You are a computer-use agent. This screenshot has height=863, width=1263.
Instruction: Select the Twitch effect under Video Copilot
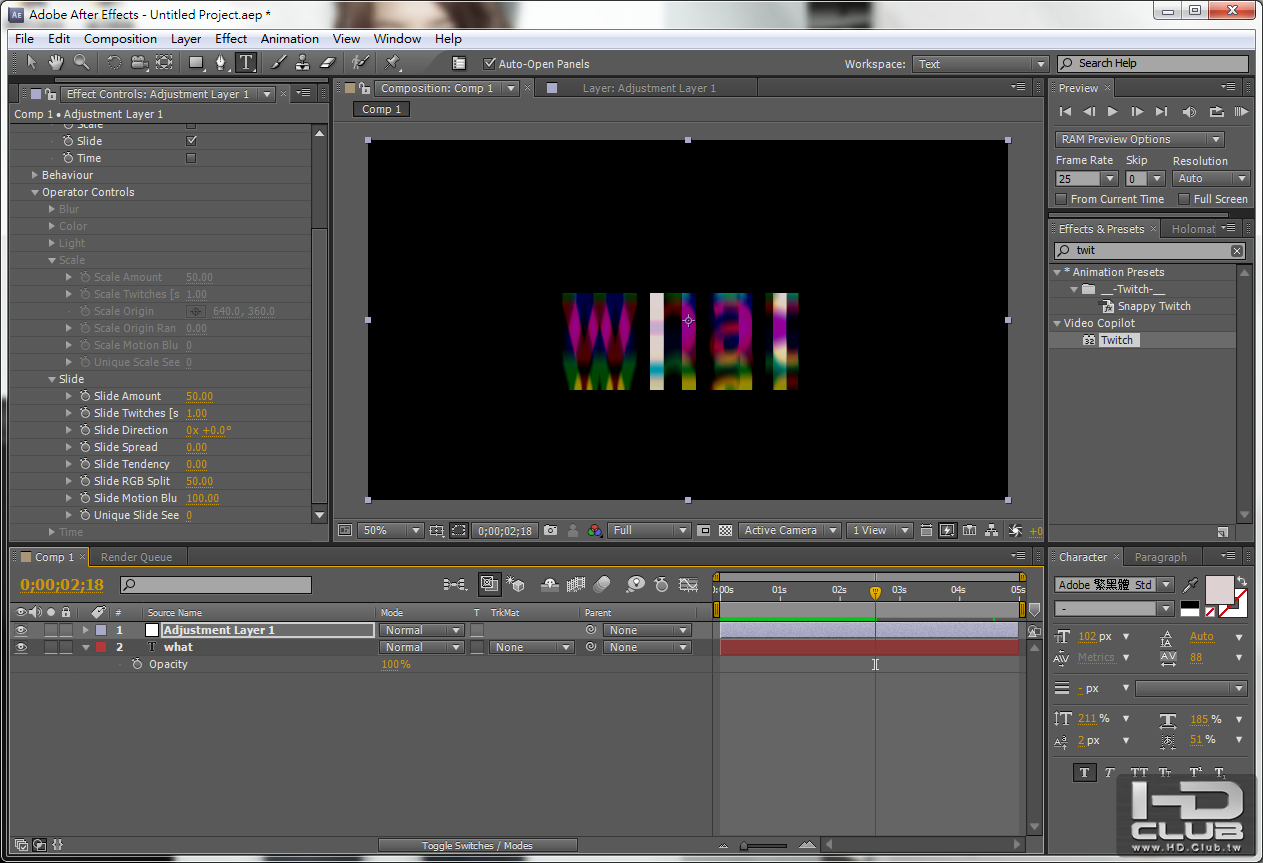(1117, 340)
